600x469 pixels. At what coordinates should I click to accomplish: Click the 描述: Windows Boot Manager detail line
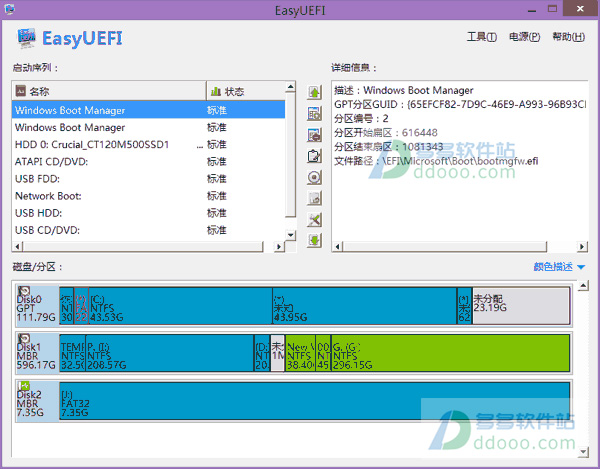403,90
